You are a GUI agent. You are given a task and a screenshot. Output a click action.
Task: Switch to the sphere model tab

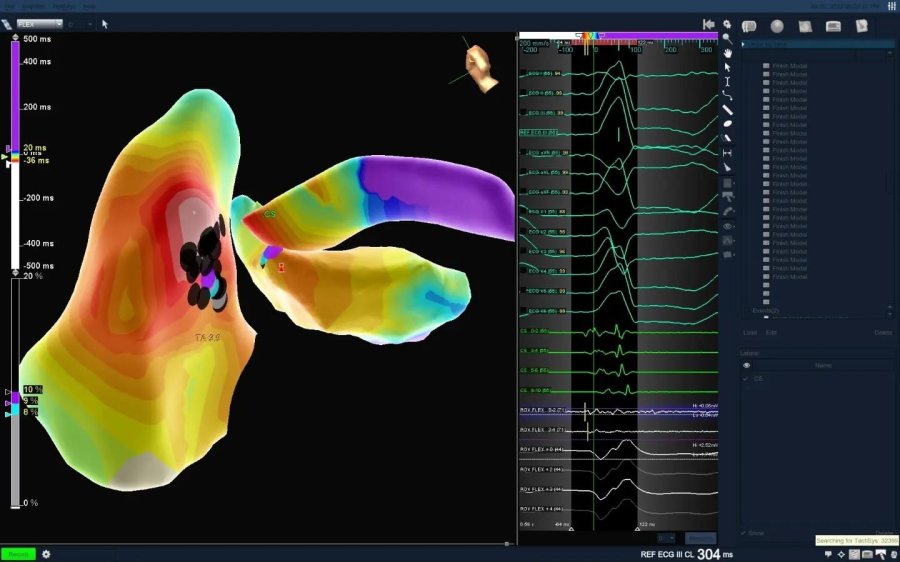776,25
